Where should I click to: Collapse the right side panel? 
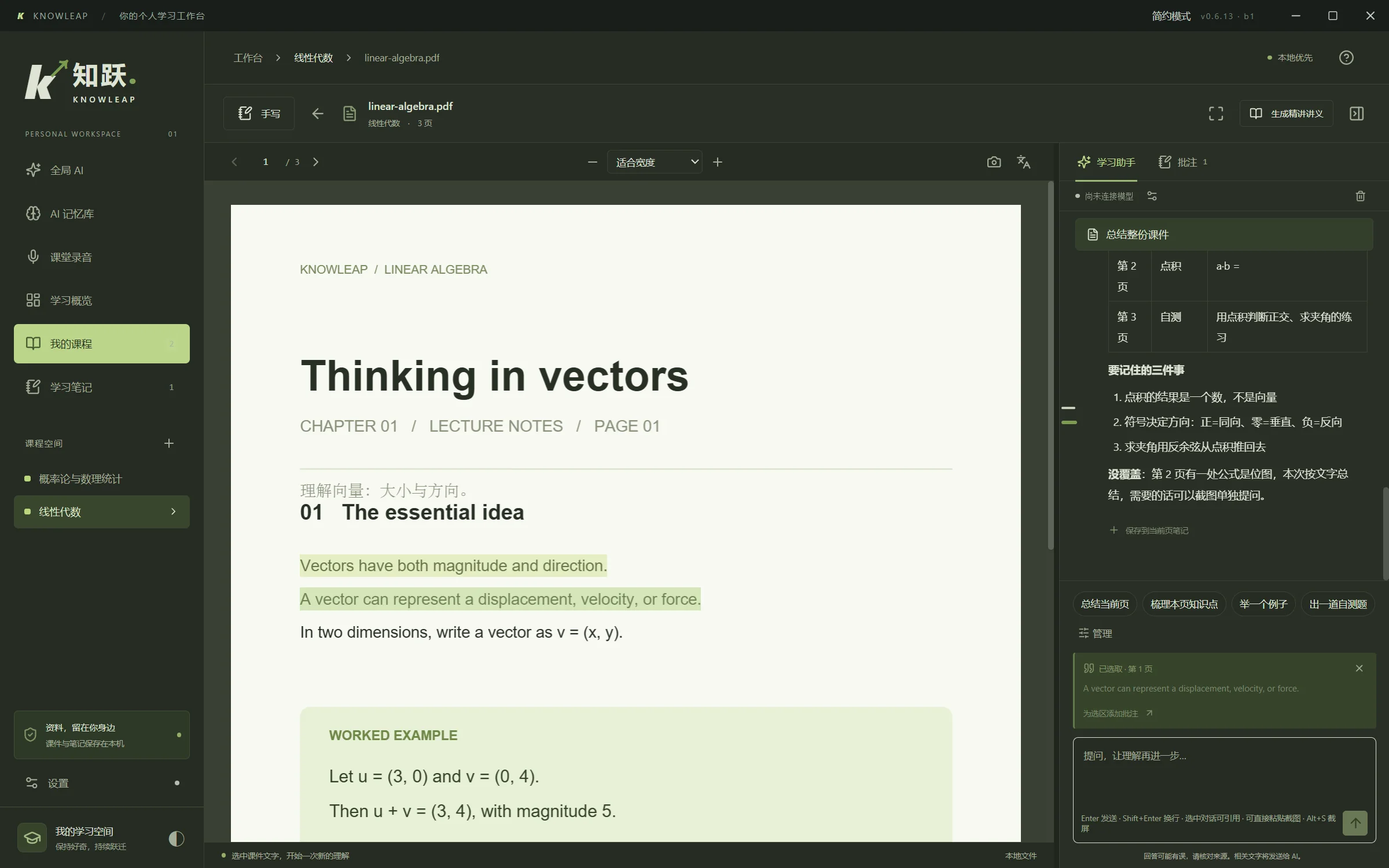coord(1357,113)
